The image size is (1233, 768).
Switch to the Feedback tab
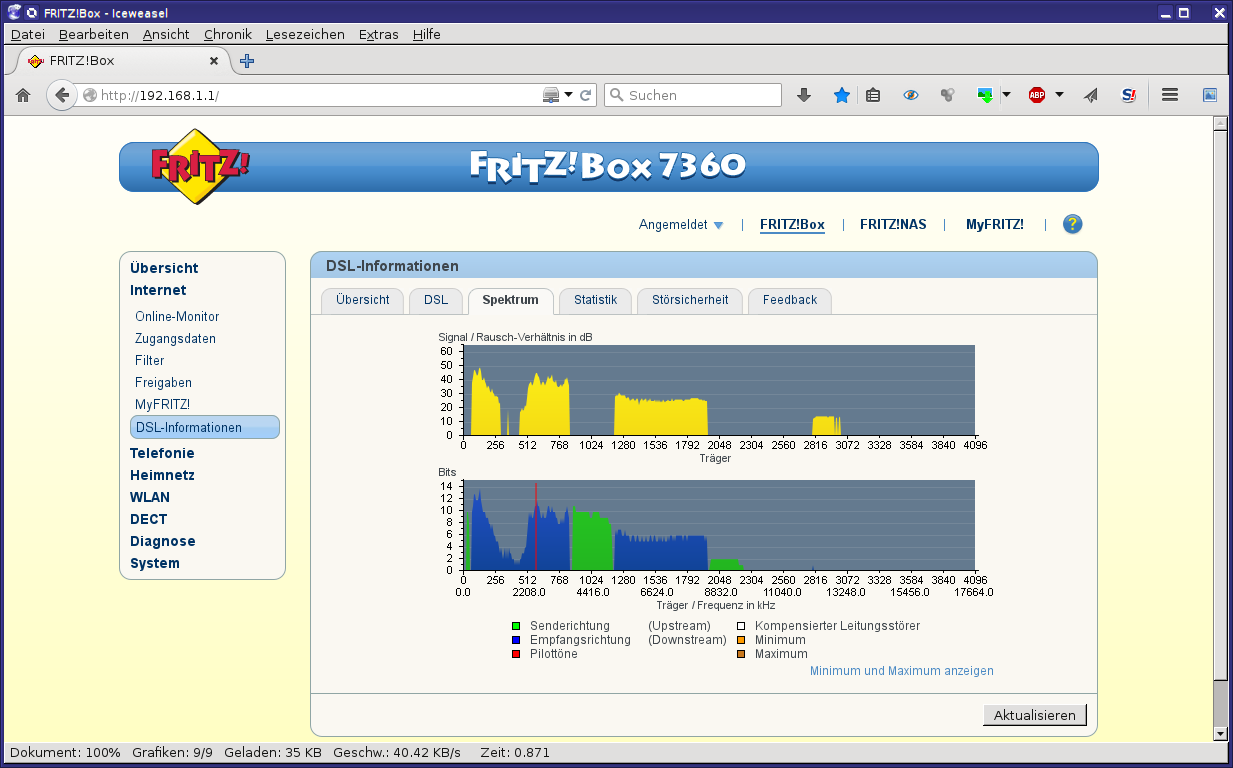coord(790,300)
